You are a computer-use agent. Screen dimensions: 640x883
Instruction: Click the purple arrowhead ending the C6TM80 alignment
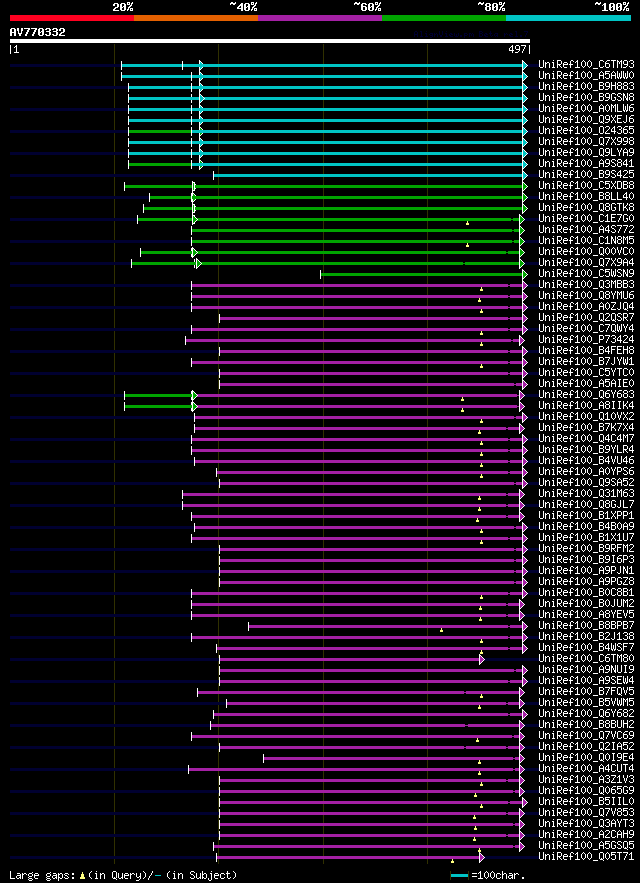click(482, 659)
